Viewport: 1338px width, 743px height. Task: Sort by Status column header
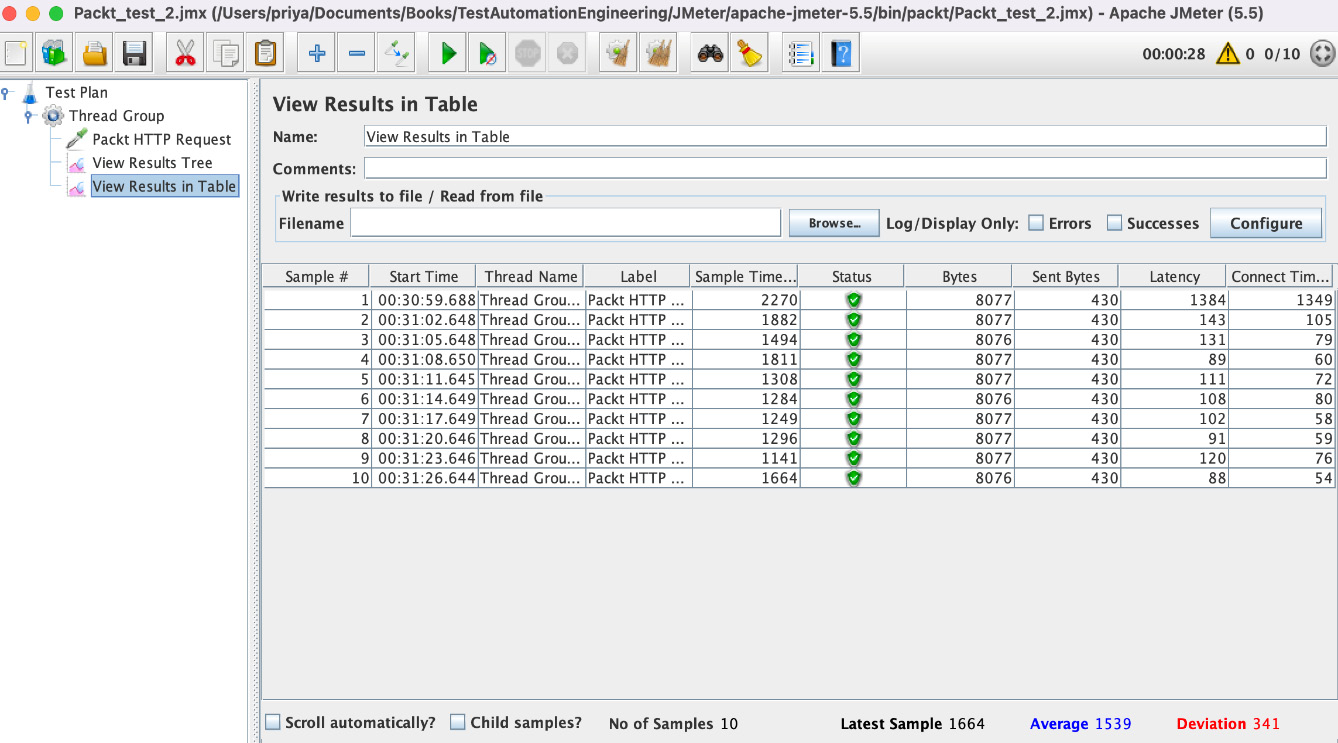[852, 277]
